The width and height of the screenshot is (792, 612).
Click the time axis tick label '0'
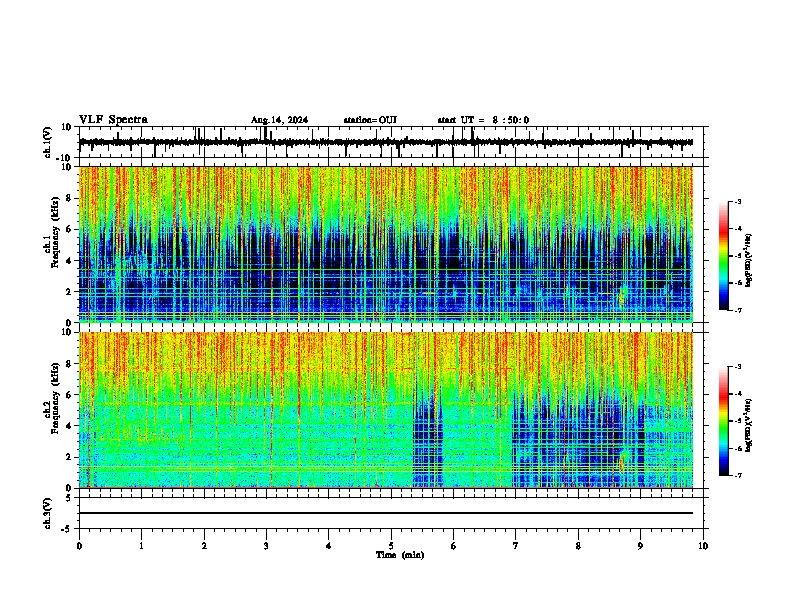point(79,546)
